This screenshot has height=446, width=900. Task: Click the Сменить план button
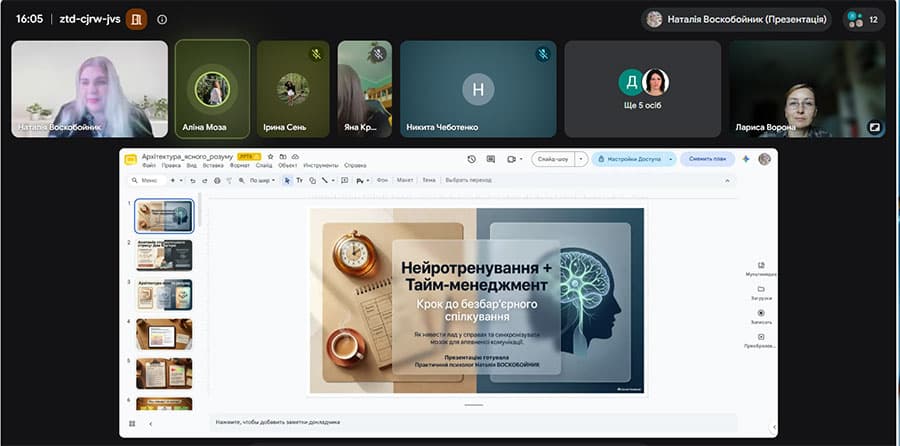708,159
